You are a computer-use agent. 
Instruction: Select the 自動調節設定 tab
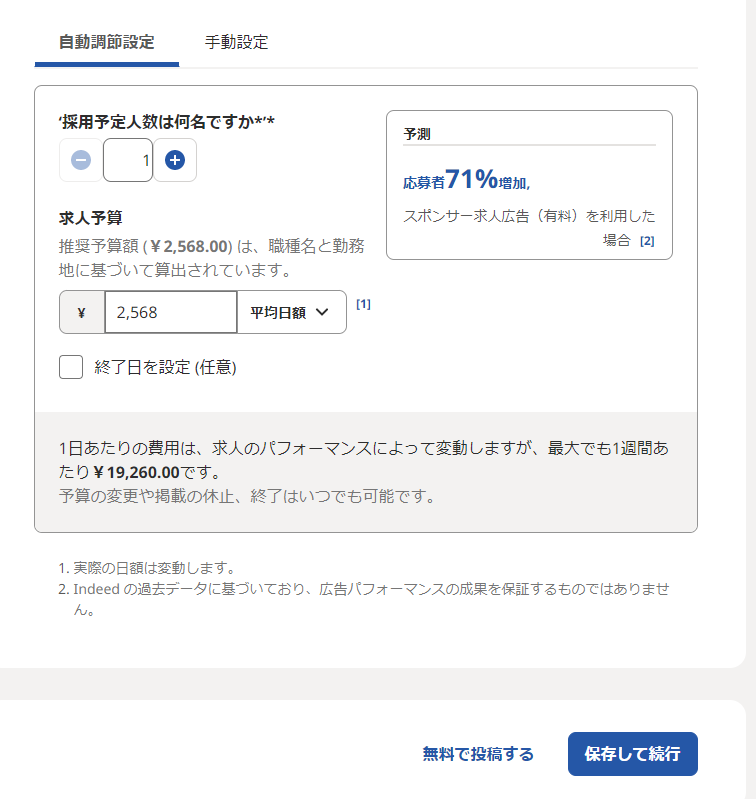pyautogui.click(x=106, y=42)
